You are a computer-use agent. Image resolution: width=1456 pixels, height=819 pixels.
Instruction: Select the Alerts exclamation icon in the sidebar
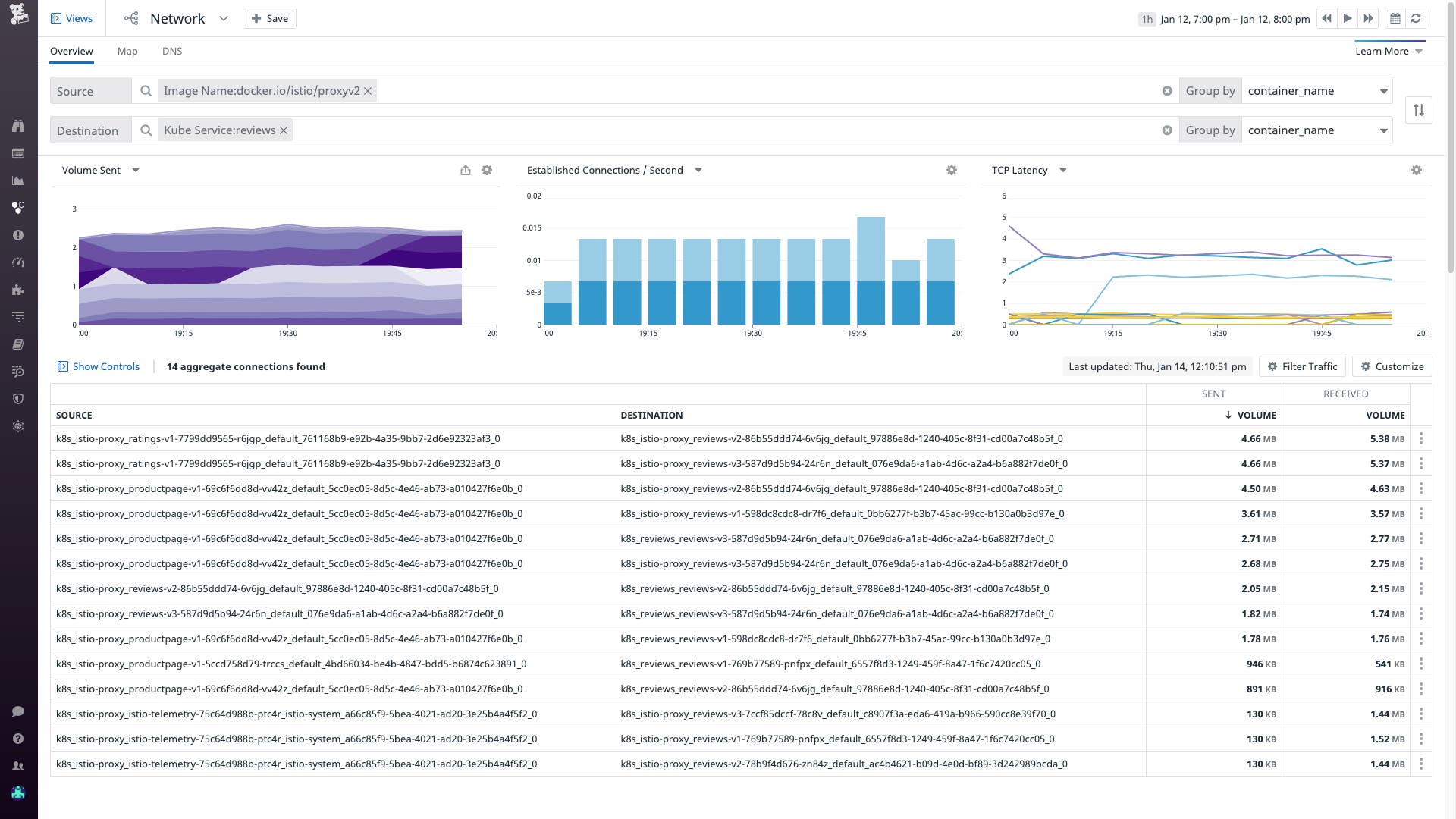tap(18, 235)
